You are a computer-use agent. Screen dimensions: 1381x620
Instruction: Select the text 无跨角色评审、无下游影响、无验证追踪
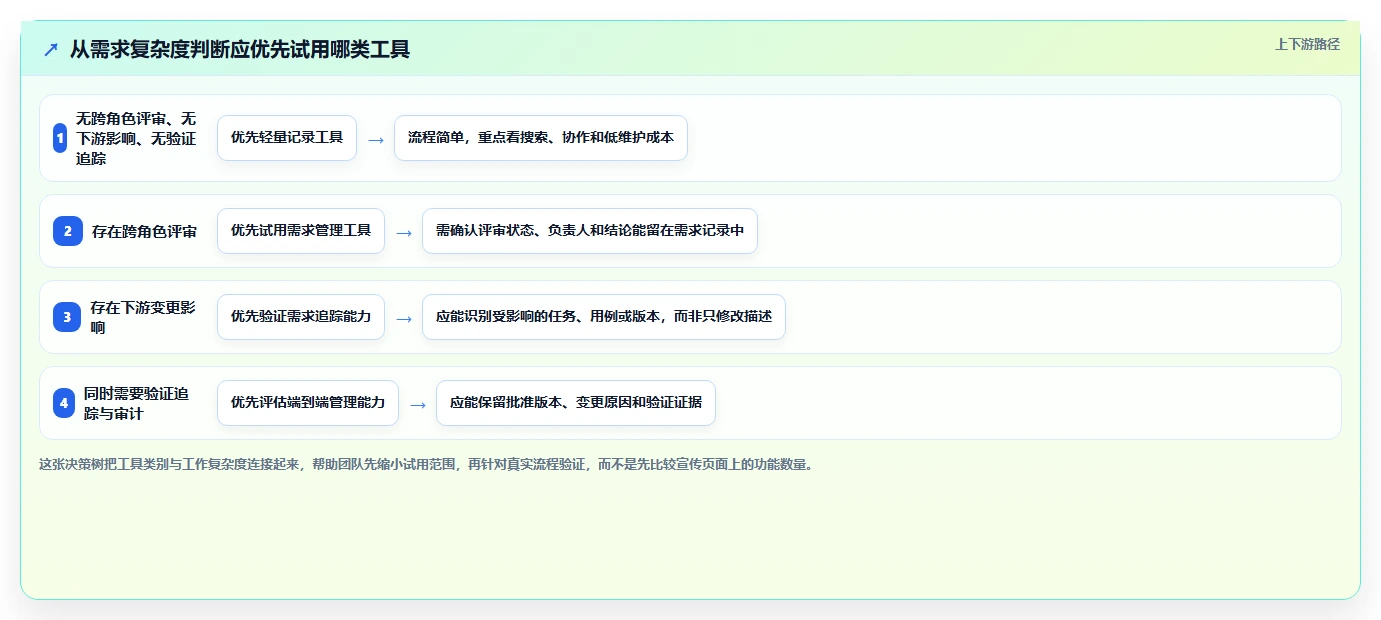pyautogui.click(x=136, y=138)
